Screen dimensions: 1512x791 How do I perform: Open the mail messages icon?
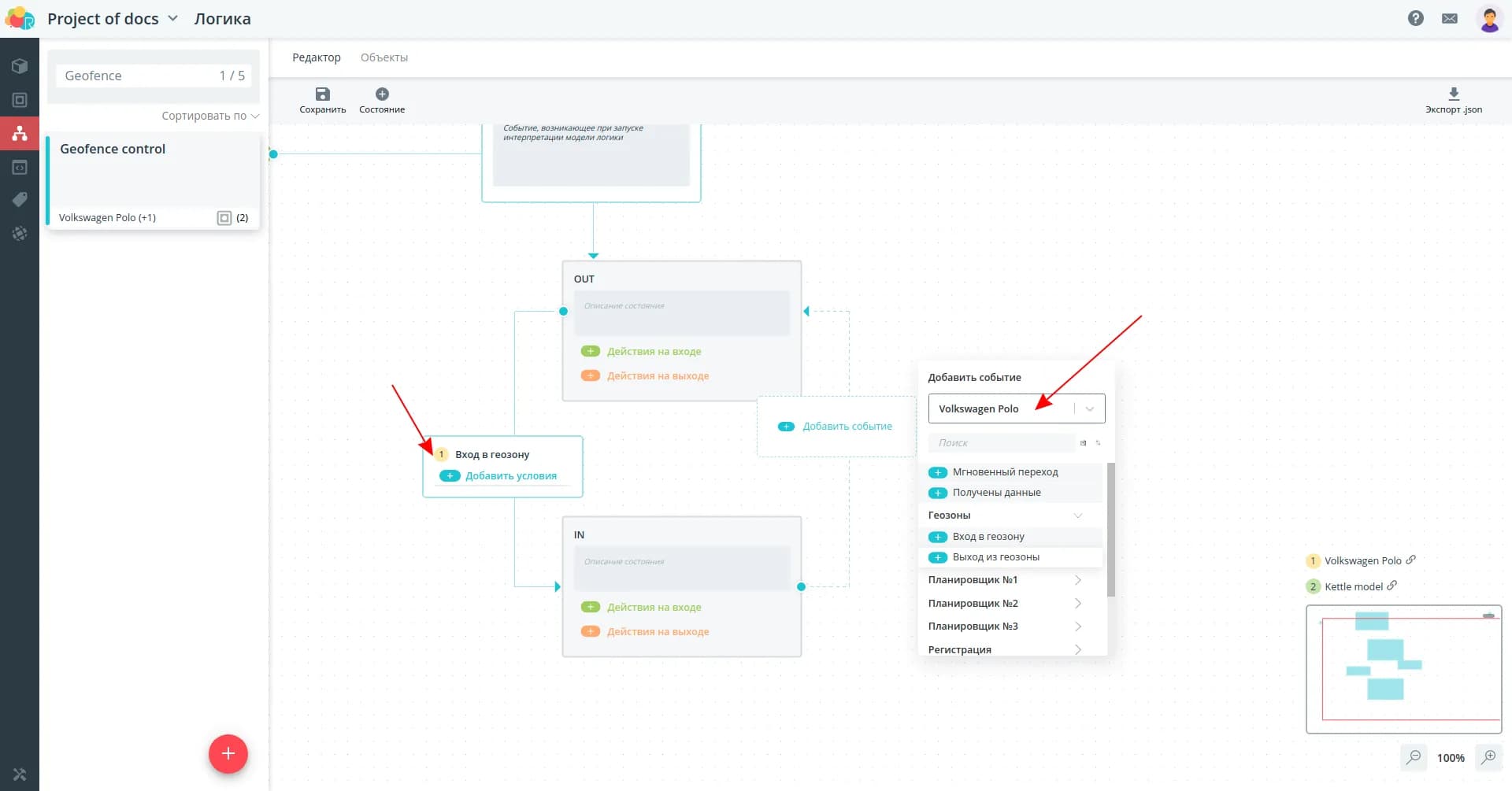click(x=1449, y=18)
